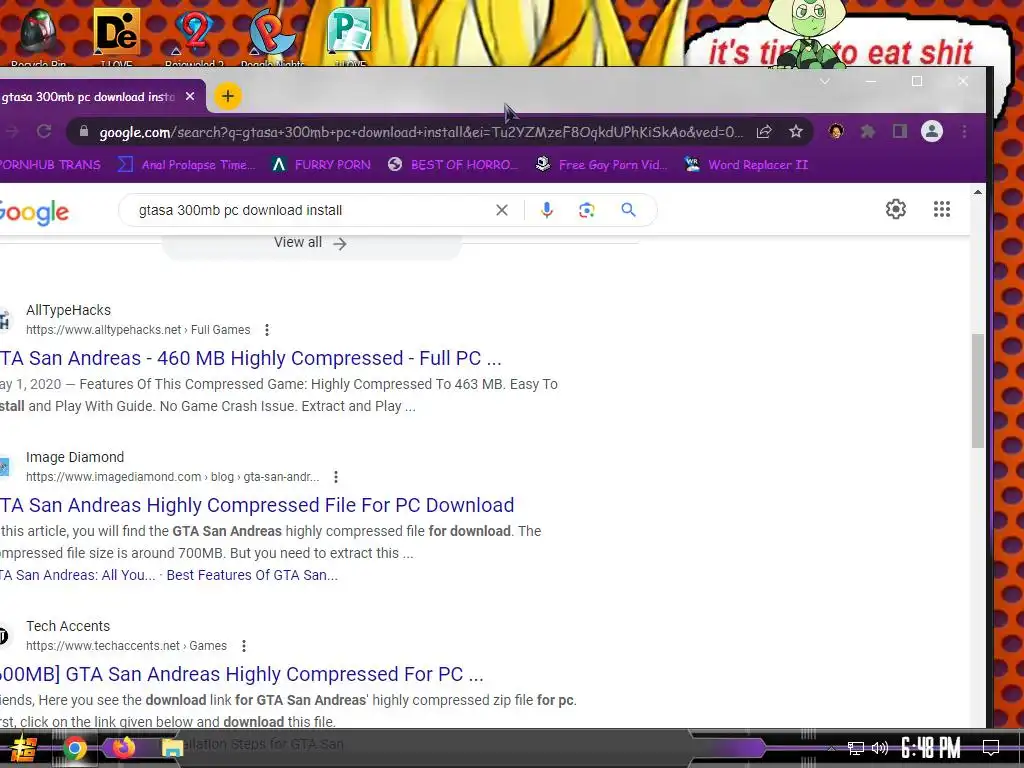
Task: Click the scroll-up arrow on the page scrollbar
Action: click(977, 192)
